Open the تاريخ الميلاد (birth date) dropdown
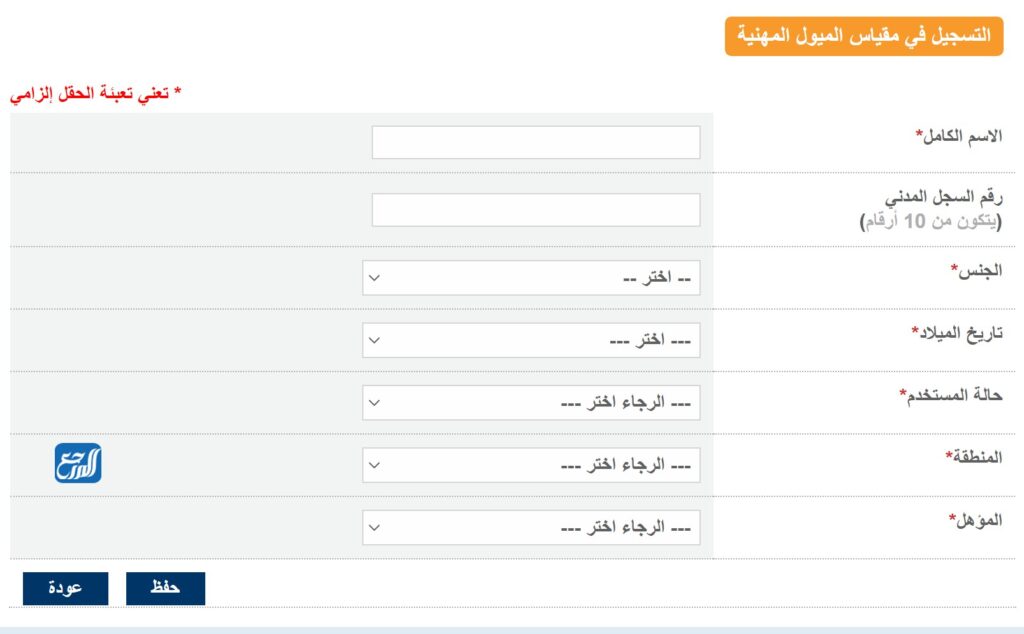The width and height of the screenshot is (1024, 634). click(x=533, y=340)
